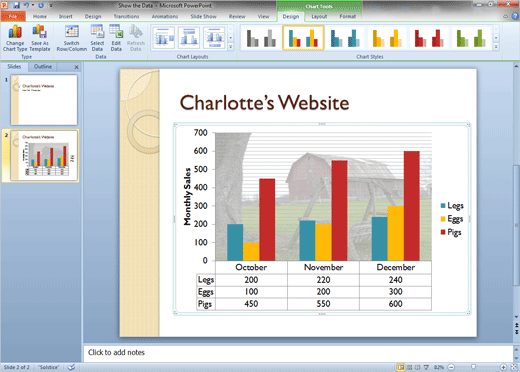Start Slide Show view from the status bar
The width and height of the screenshot is (520, 372).
[x=426, y=367]
